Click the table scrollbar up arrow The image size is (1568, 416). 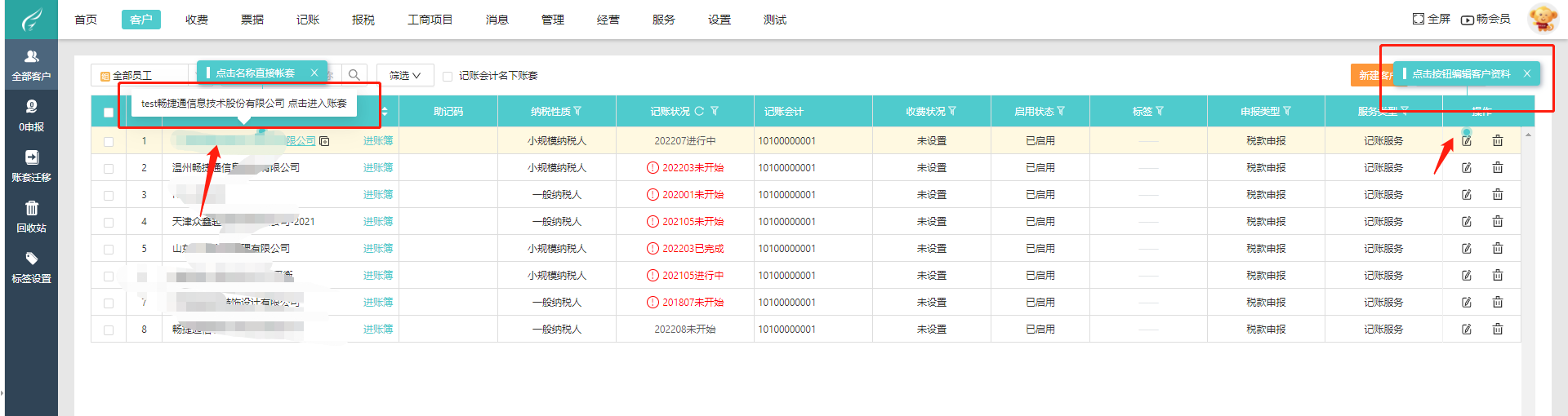1528,134
